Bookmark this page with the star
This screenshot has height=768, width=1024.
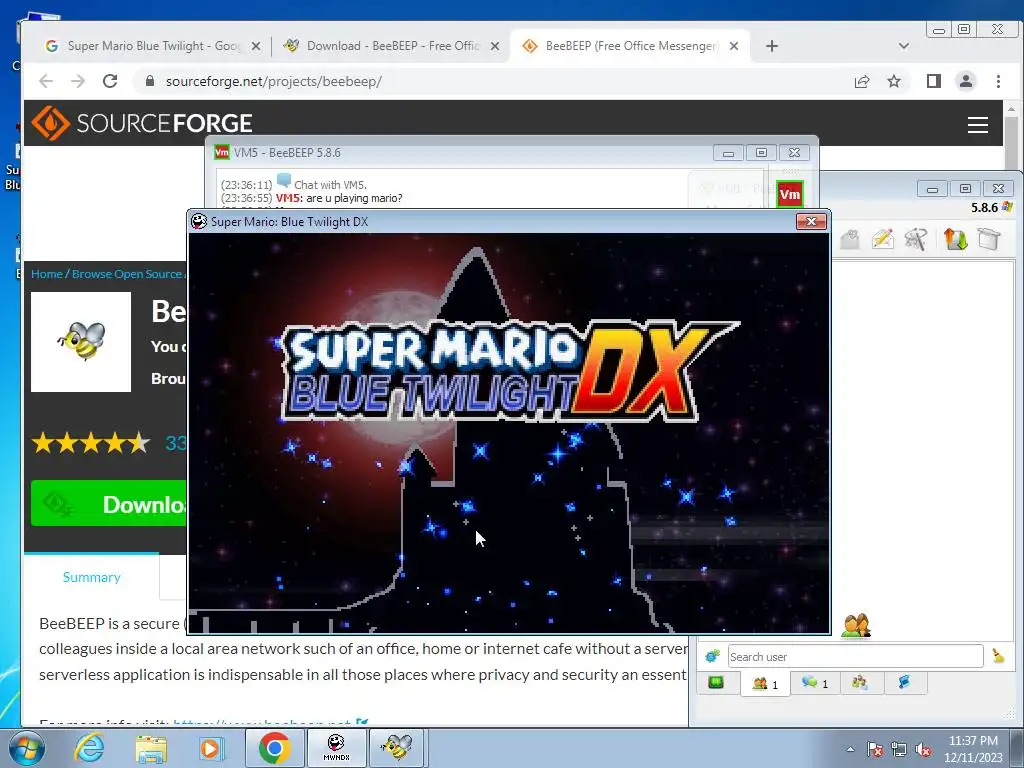(x=894, y=81)
